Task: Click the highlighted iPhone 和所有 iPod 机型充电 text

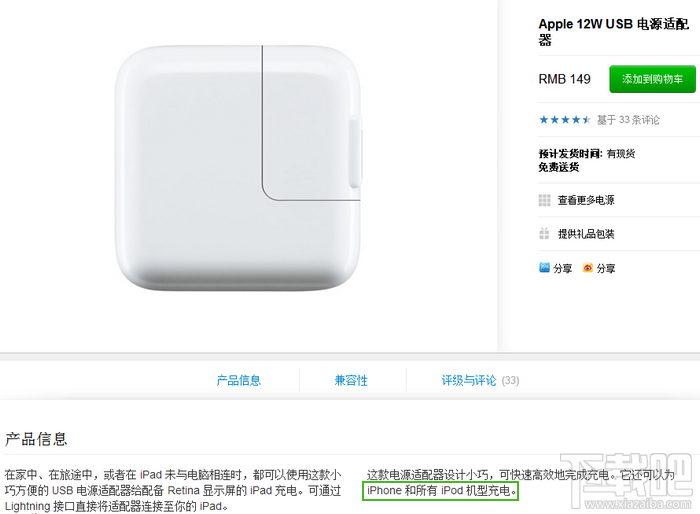Action: [x=442, y=491]
